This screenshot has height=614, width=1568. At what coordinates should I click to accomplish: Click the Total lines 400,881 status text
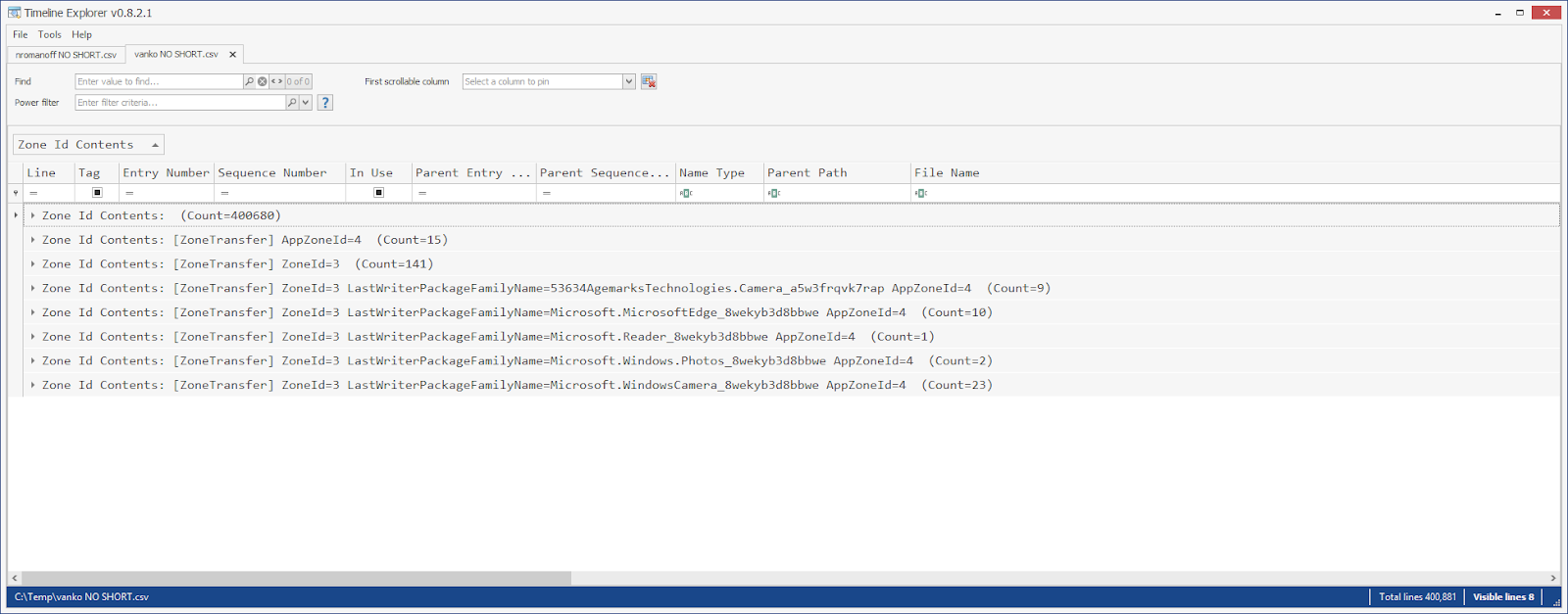pos(1417,596)
